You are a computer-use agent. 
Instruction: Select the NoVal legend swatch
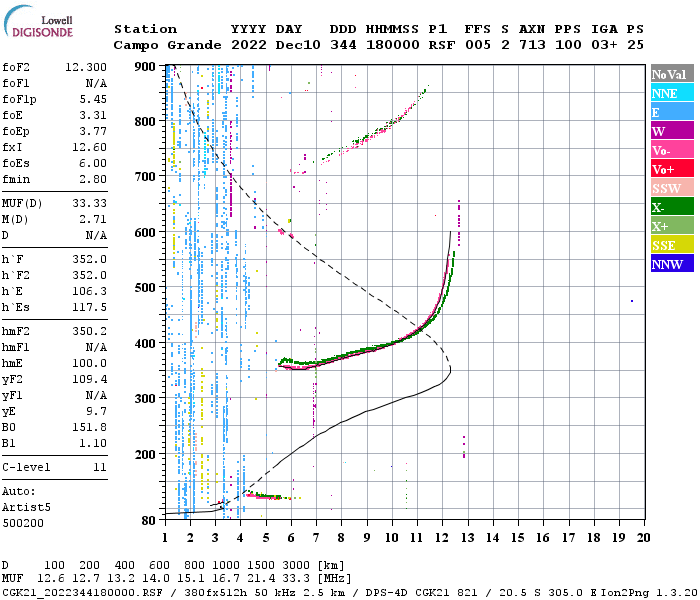[x=672, y=74]
